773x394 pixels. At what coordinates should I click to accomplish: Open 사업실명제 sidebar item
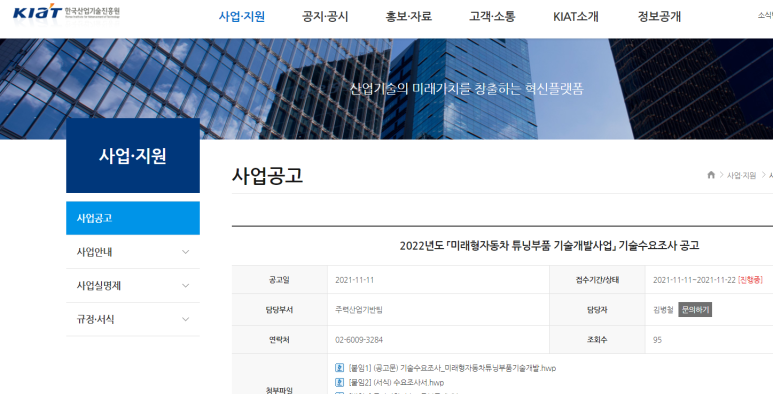point(133,286)
